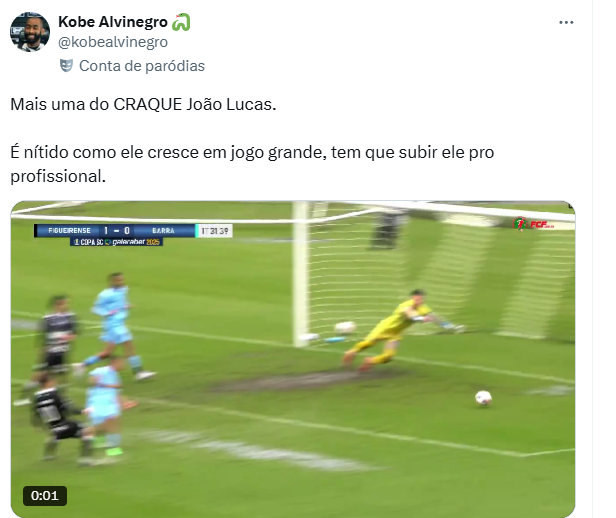Click the green snake emoji badge
The image size is (616, 518).
[181, 22]
